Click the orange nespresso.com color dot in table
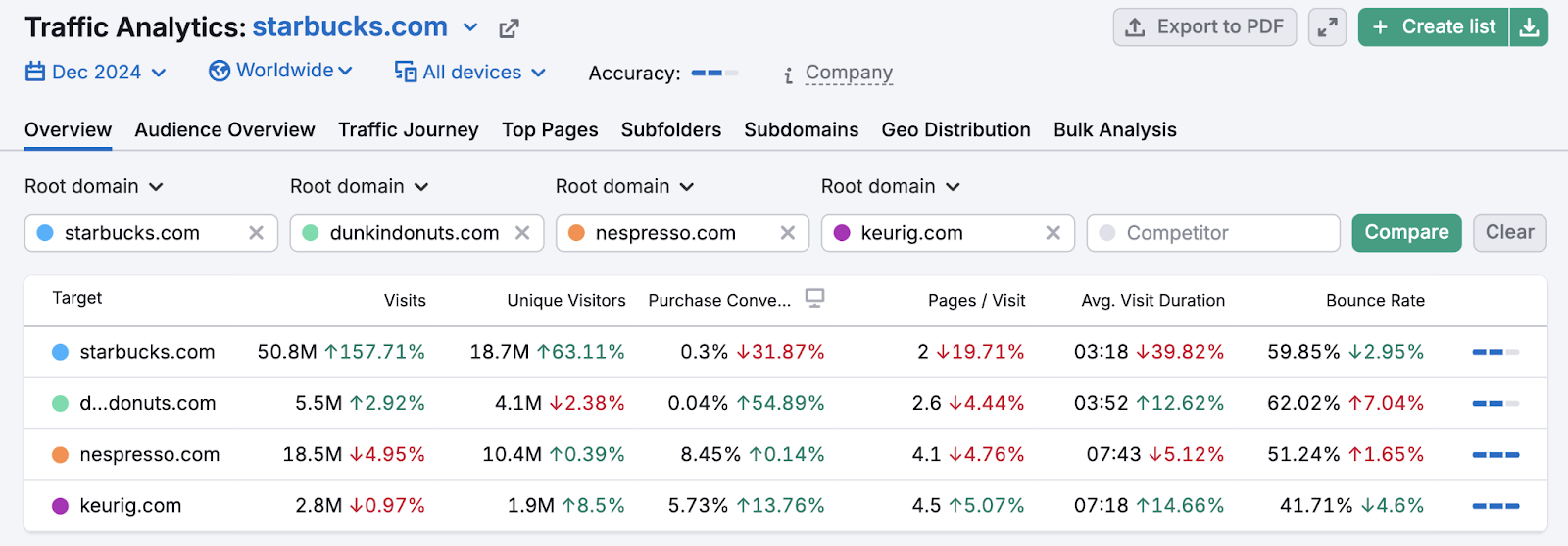The width and height of the screenshot is (1568, 546). tap(60, 455)
